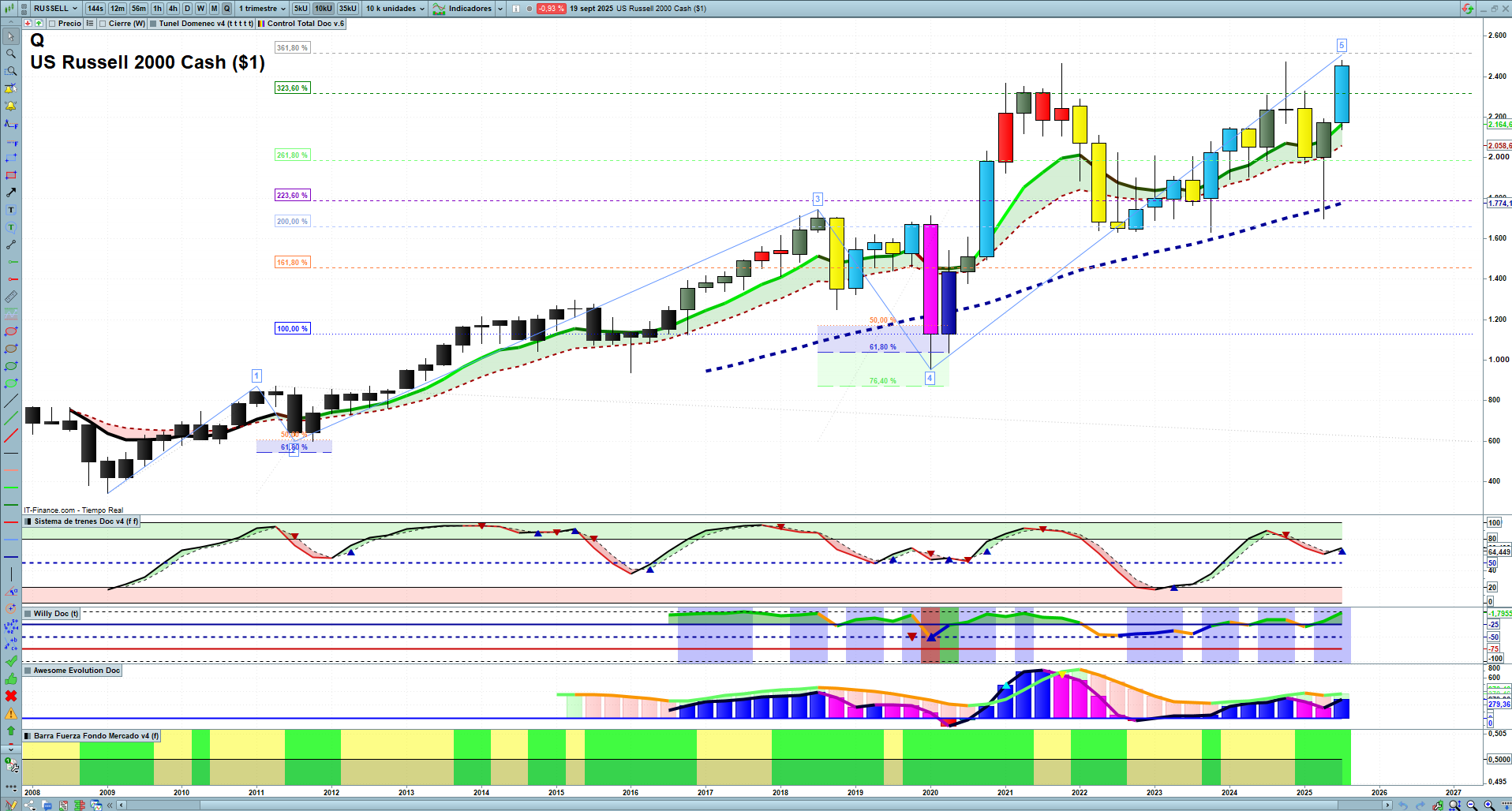The height and width of the screenshot is (811, 1512).
Task: Select the yellow bell alert tool
Action: tap(11, 106)
